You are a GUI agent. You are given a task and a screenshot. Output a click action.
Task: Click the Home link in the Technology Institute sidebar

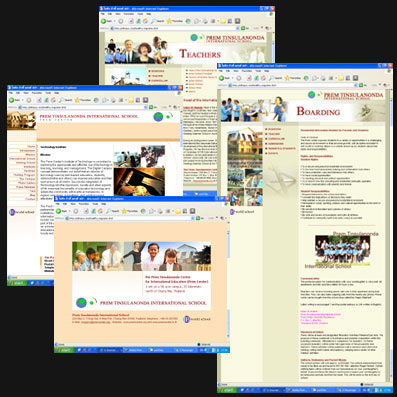pos(31,146)
